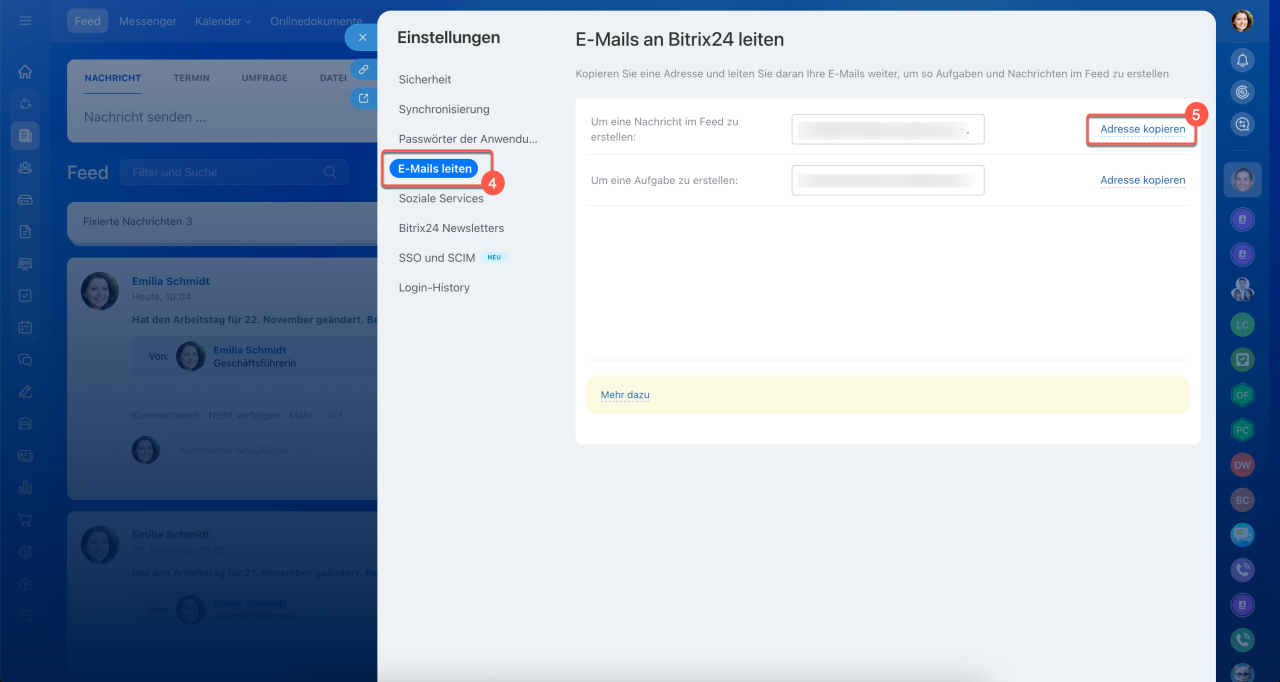Click the chat bubbles icon in sidebar
1280x682 pixels.
[x=25, y=359]
